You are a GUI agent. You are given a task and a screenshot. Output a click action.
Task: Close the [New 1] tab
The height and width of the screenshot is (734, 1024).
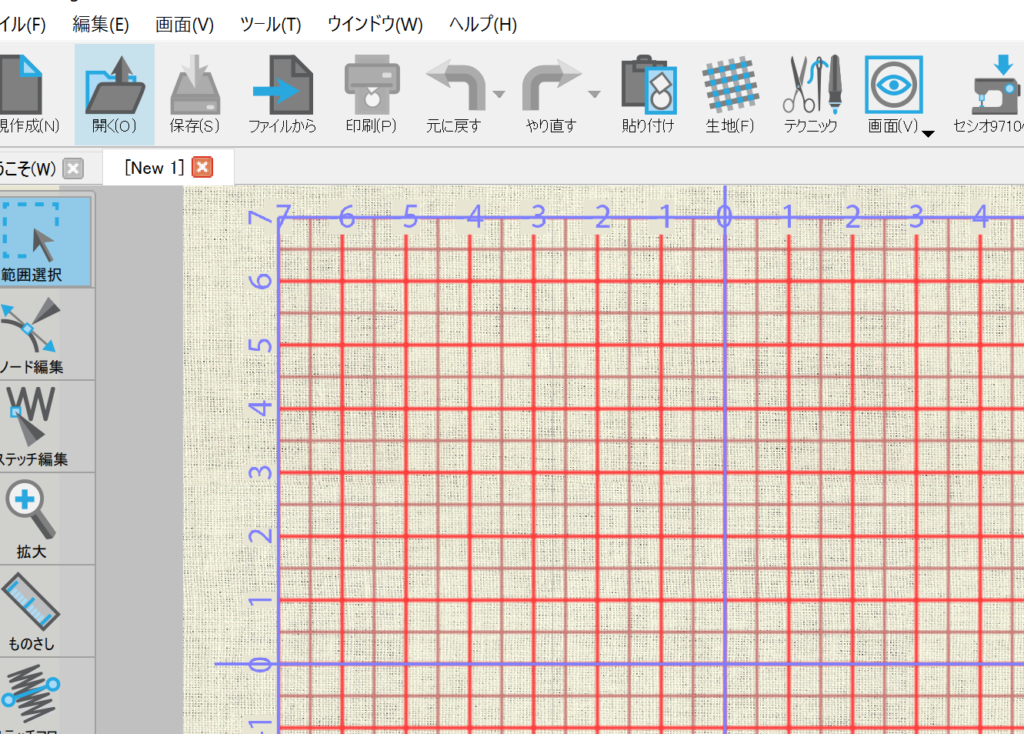pyautogui.click(x=202, y=168)
